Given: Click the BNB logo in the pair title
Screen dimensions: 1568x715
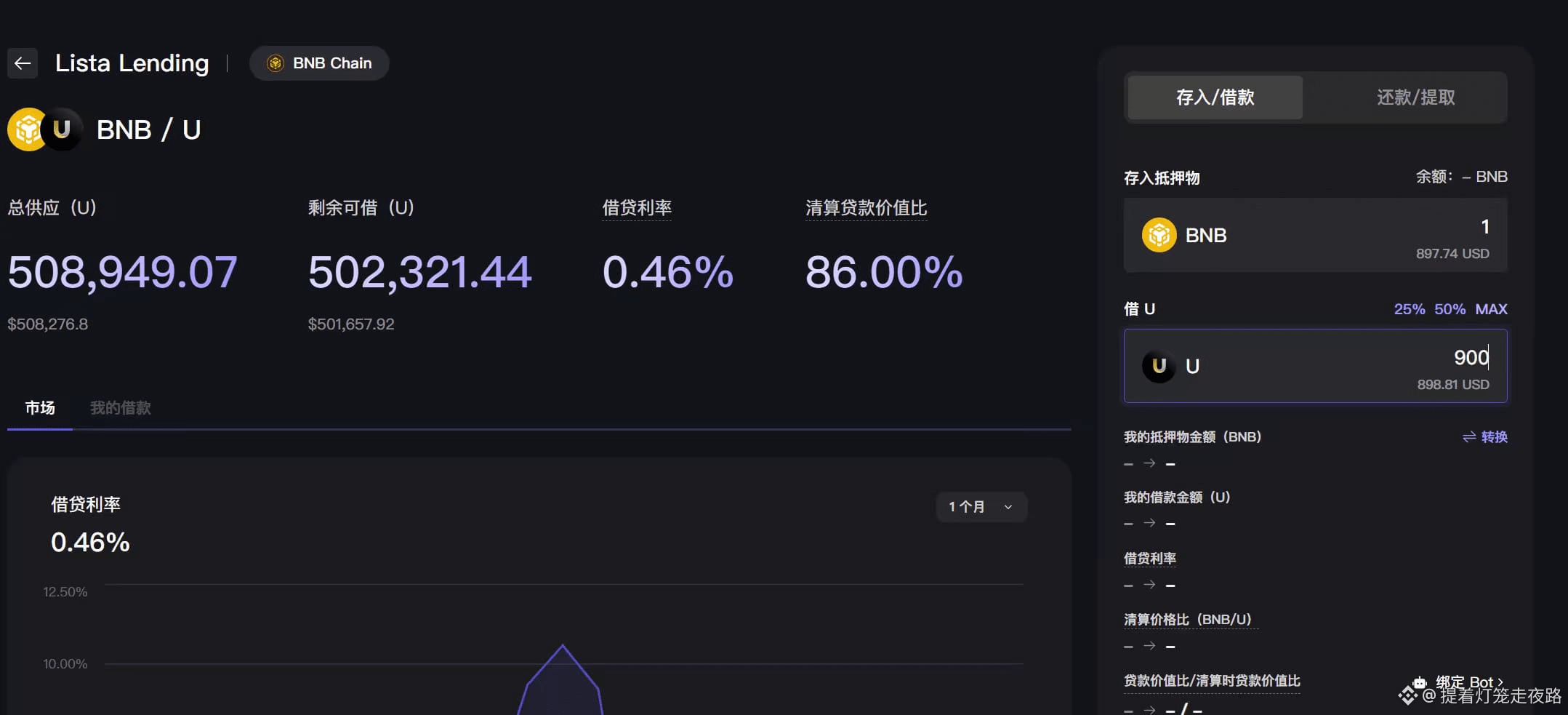Looking at the screenshot, I should (x=27, y=129).
